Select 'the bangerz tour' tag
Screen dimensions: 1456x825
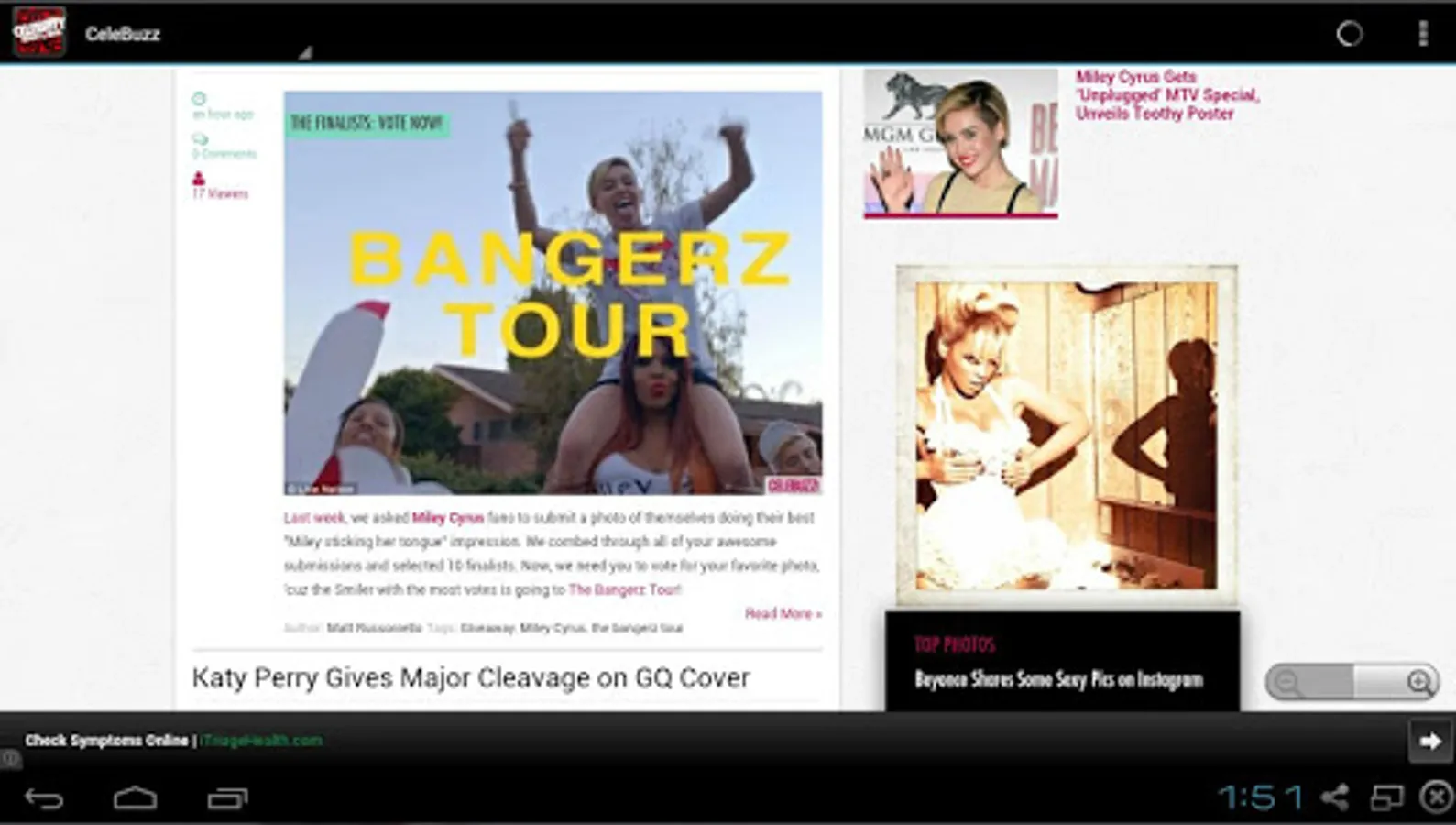[x=637, y=628]
